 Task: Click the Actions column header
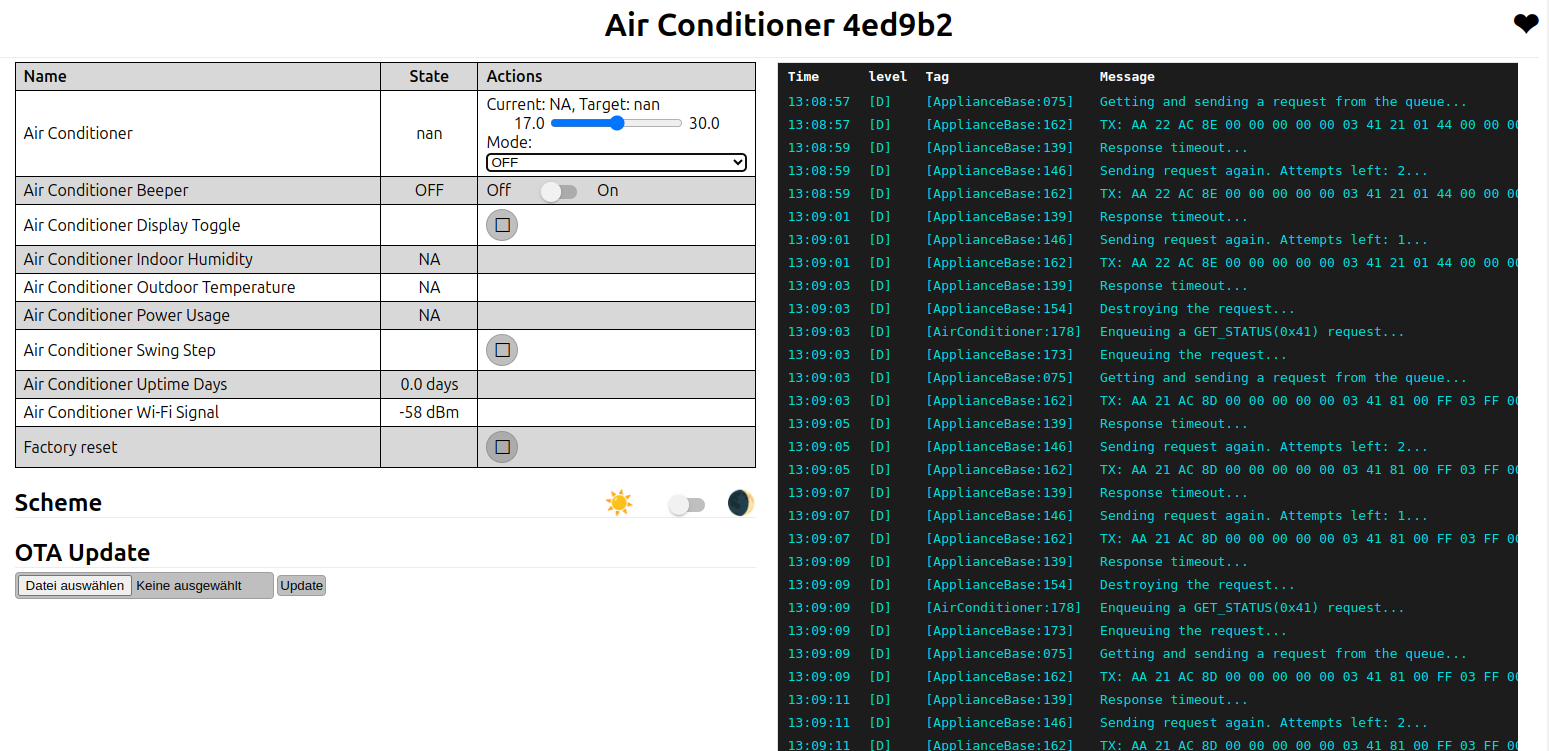[x=616, y=76]
